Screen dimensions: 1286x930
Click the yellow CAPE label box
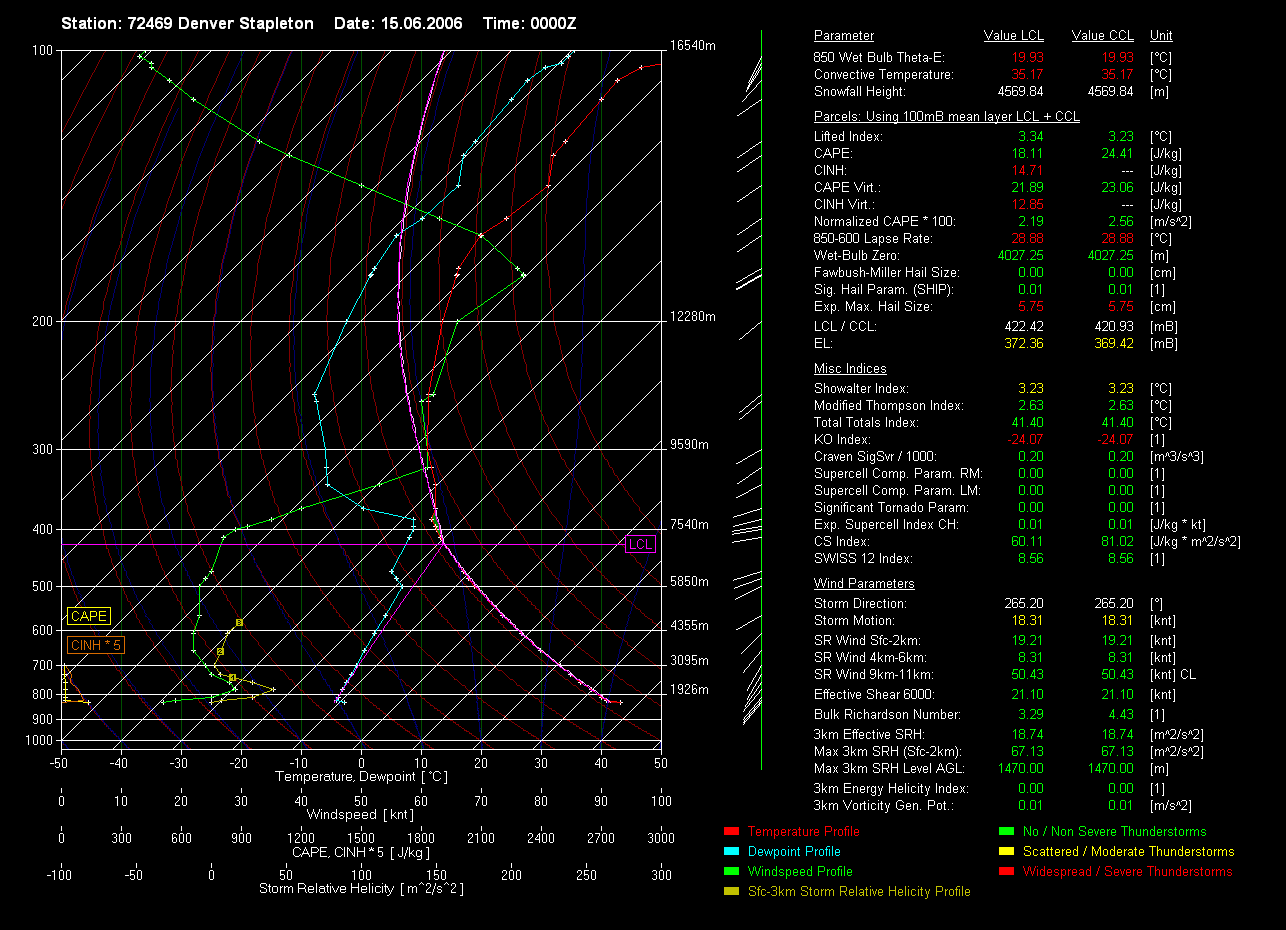(89, 617)
